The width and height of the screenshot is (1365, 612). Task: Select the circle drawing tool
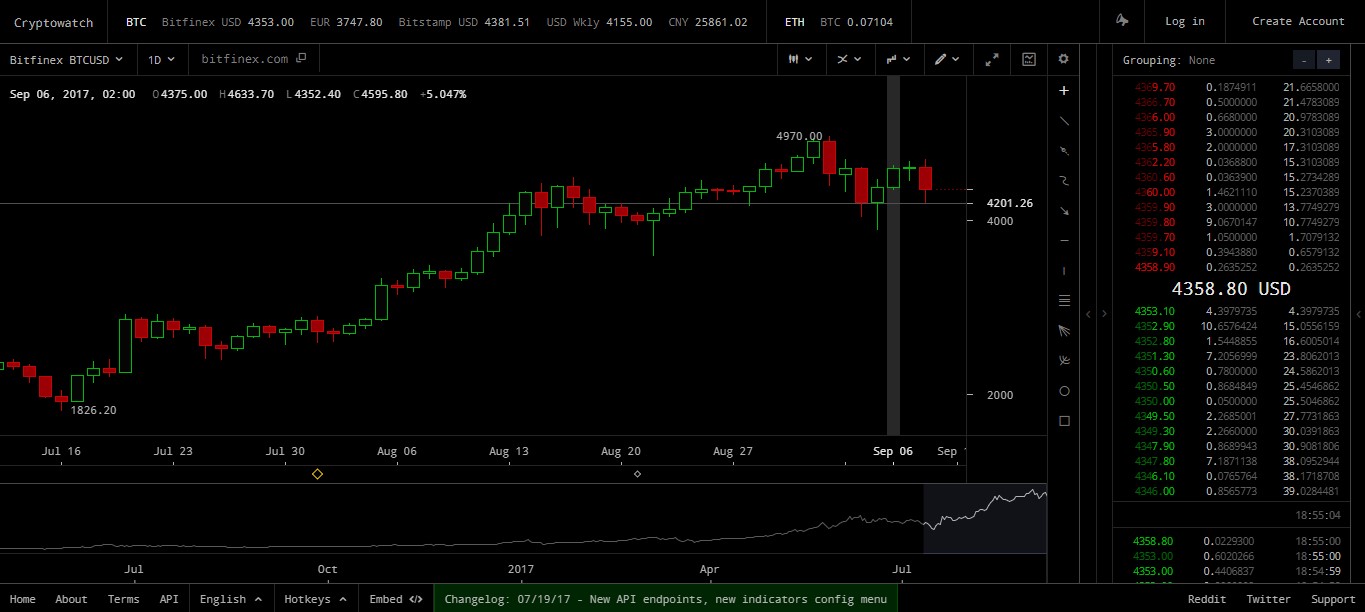pos(1064,391)
